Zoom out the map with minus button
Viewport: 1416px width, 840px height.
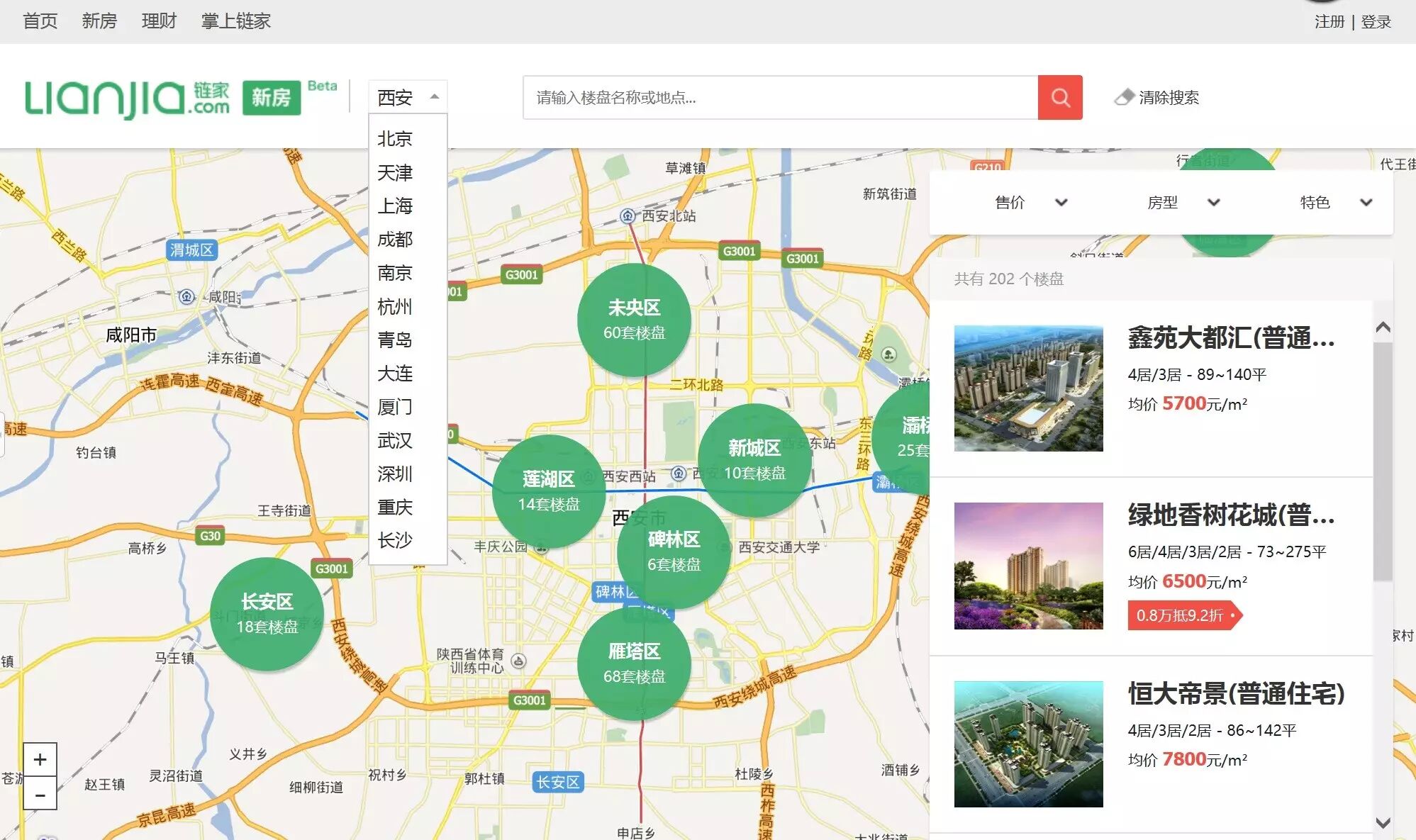40,795
